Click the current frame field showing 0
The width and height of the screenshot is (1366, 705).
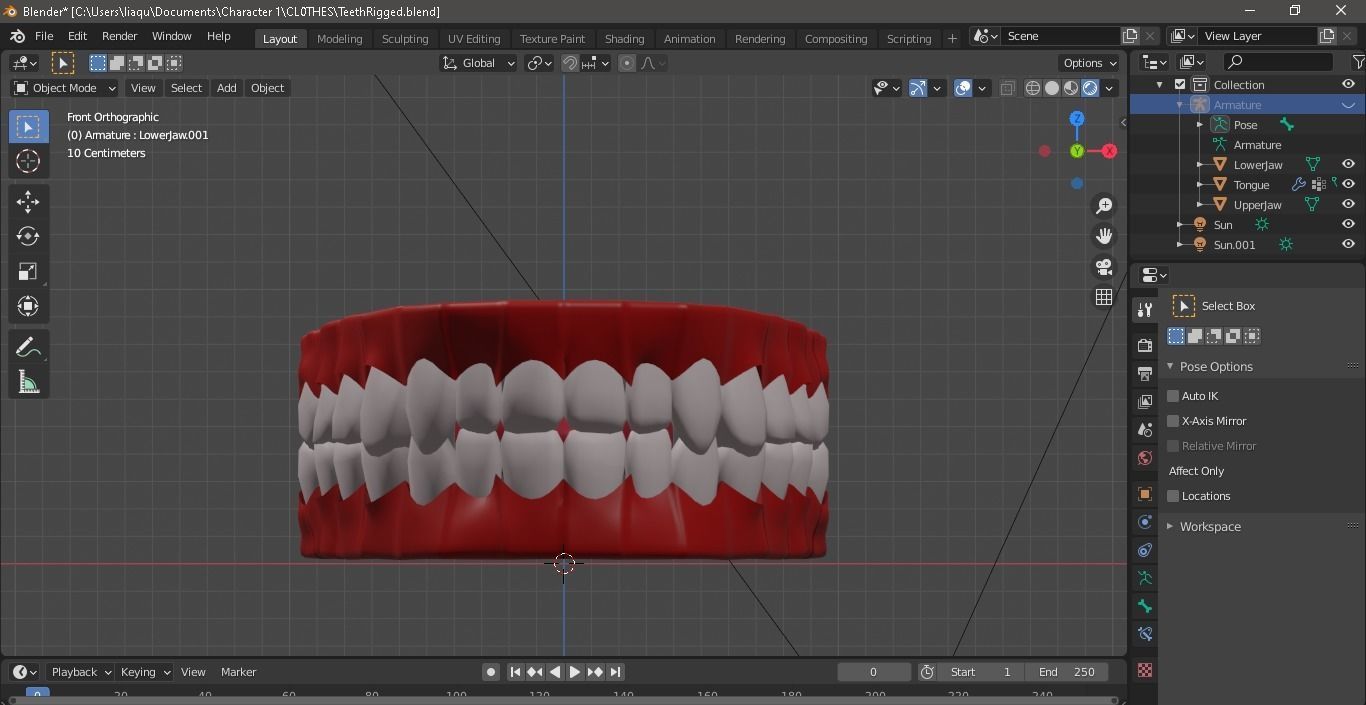click(873, 672)
